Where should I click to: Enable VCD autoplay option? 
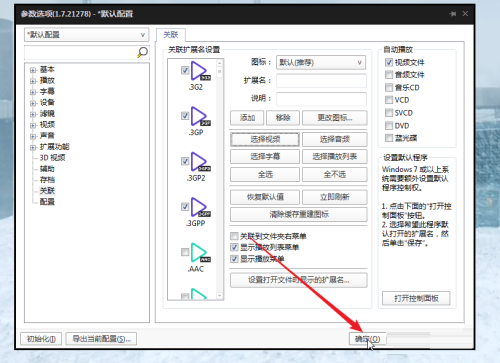point(389,100)
